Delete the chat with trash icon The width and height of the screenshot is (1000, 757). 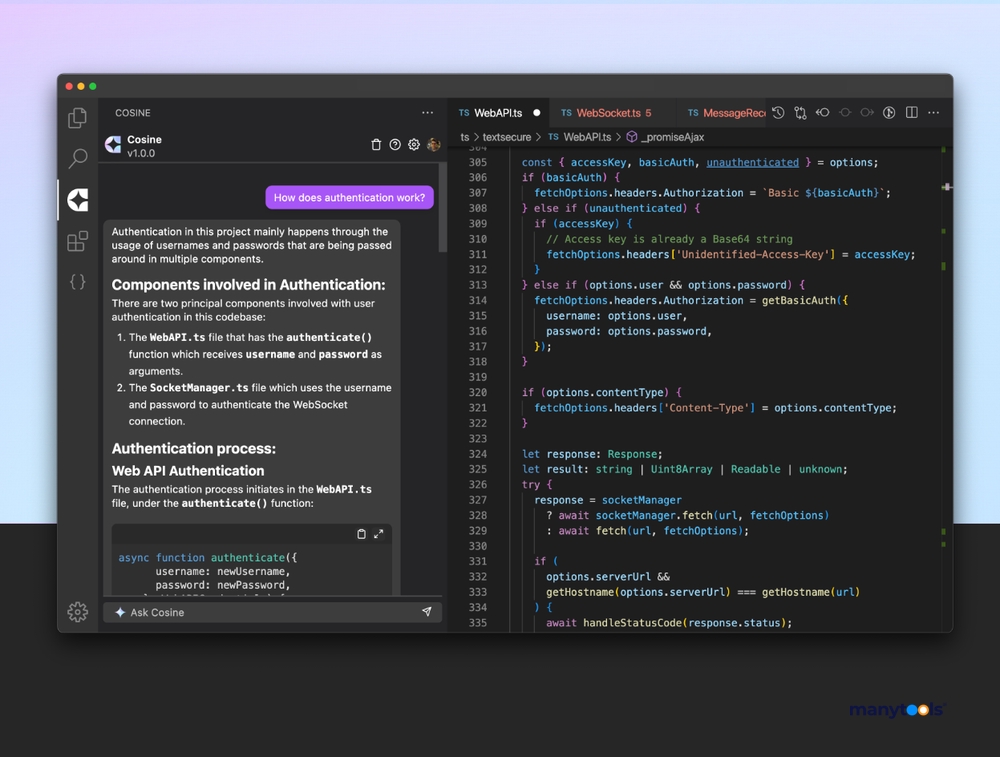pos(376,145)
